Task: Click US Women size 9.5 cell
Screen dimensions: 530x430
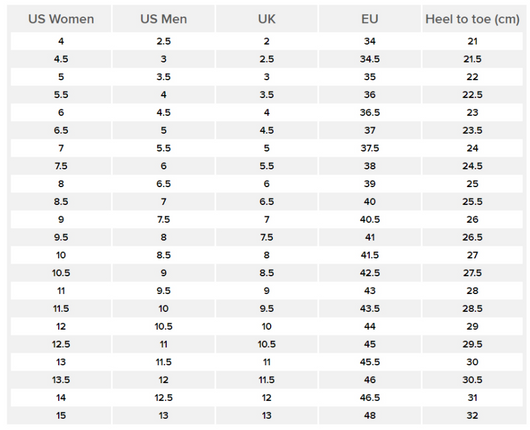Action: 61,237
